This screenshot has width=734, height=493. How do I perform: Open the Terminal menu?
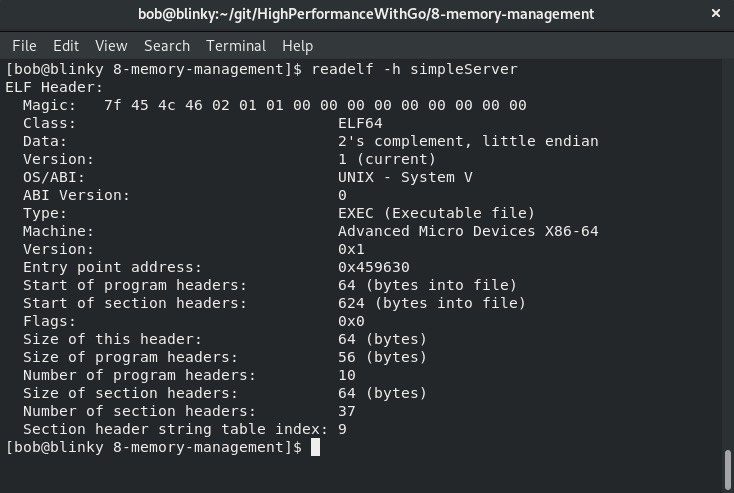point(236,46)
